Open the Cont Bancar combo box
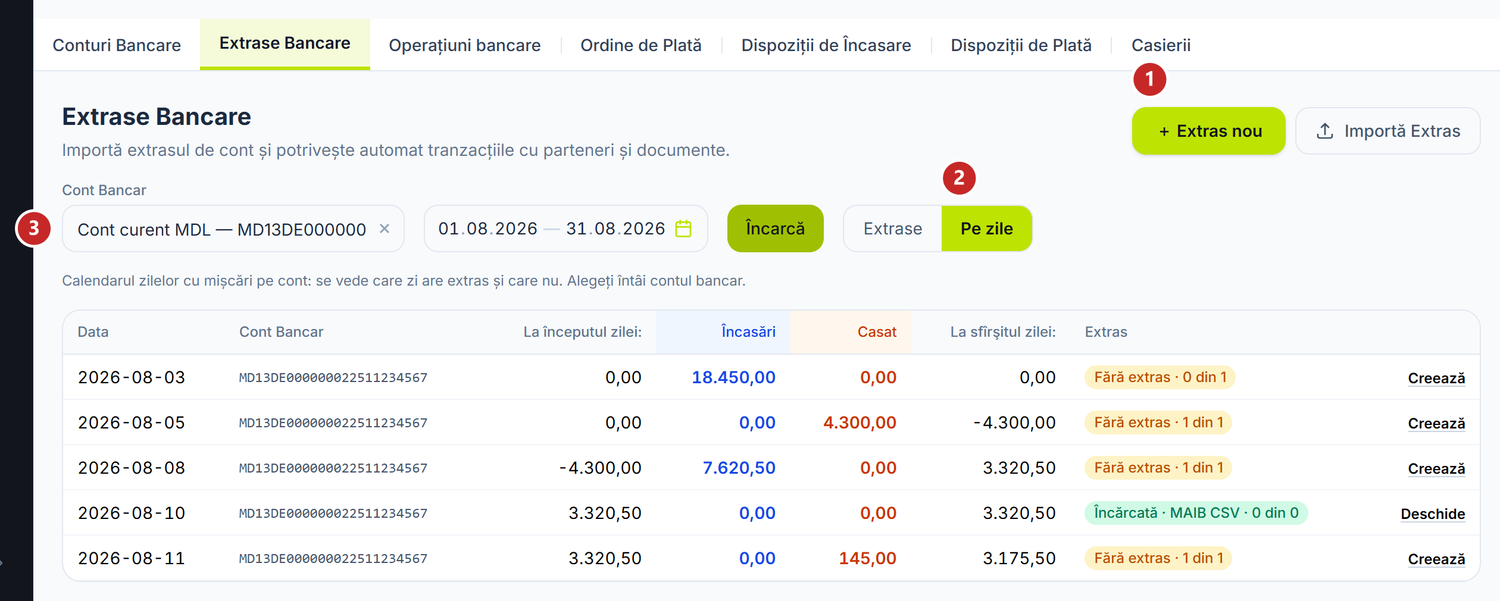This screenshot has height=601, width=1500. (x=233, y=229)
